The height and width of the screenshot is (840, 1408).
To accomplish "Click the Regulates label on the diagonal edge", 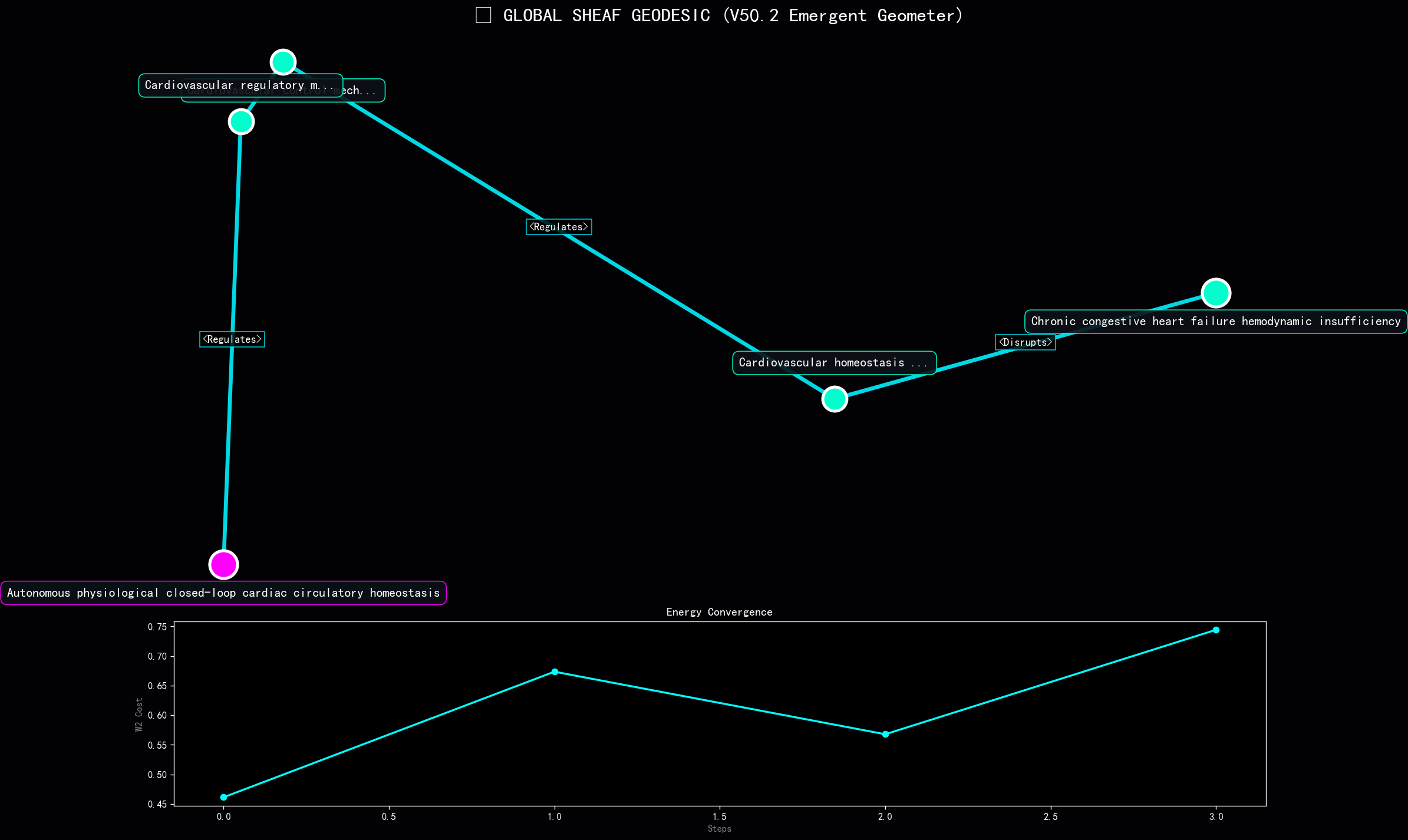I will [x=559, y=227].
